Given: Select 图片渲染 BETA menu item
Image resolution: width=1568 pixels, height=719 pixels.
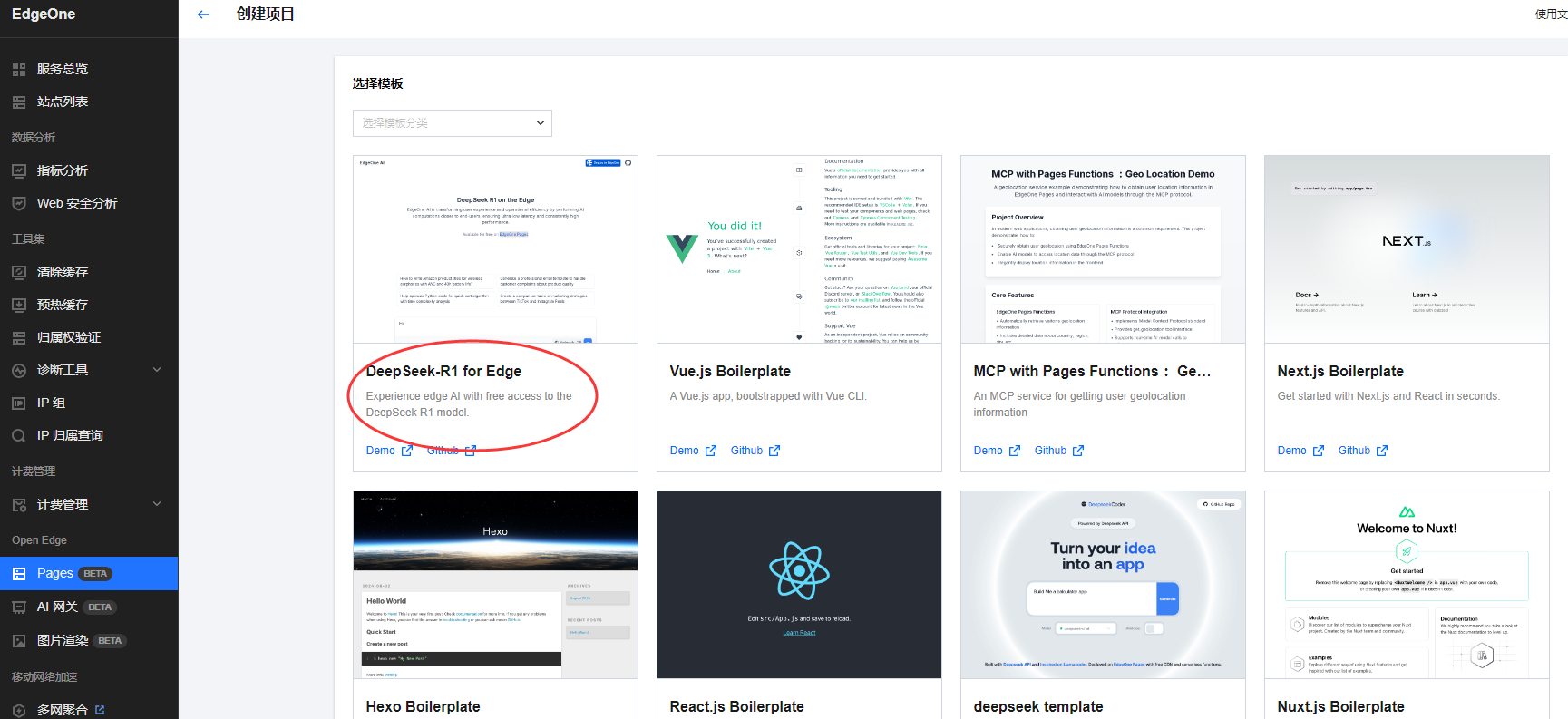Looking at the screenshot, I should (x=89, y=640).
